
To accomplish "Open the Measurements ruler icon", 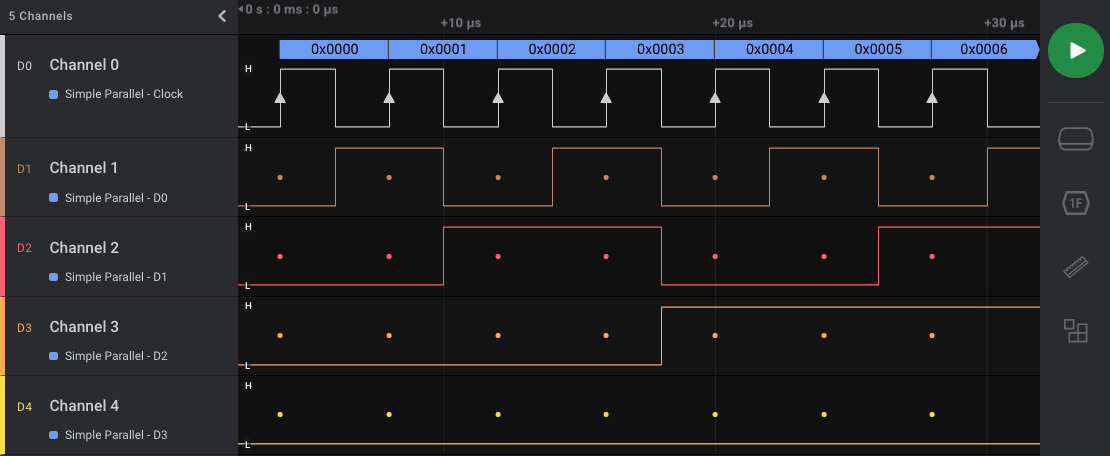I will coord(1075,267).
